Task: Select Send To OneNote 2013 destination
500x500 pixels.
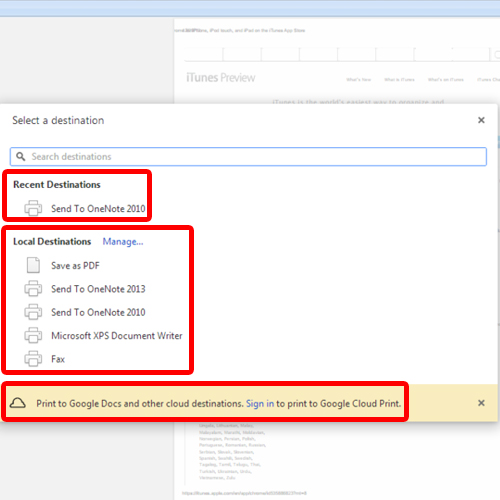Action: (x=98, y=289)
